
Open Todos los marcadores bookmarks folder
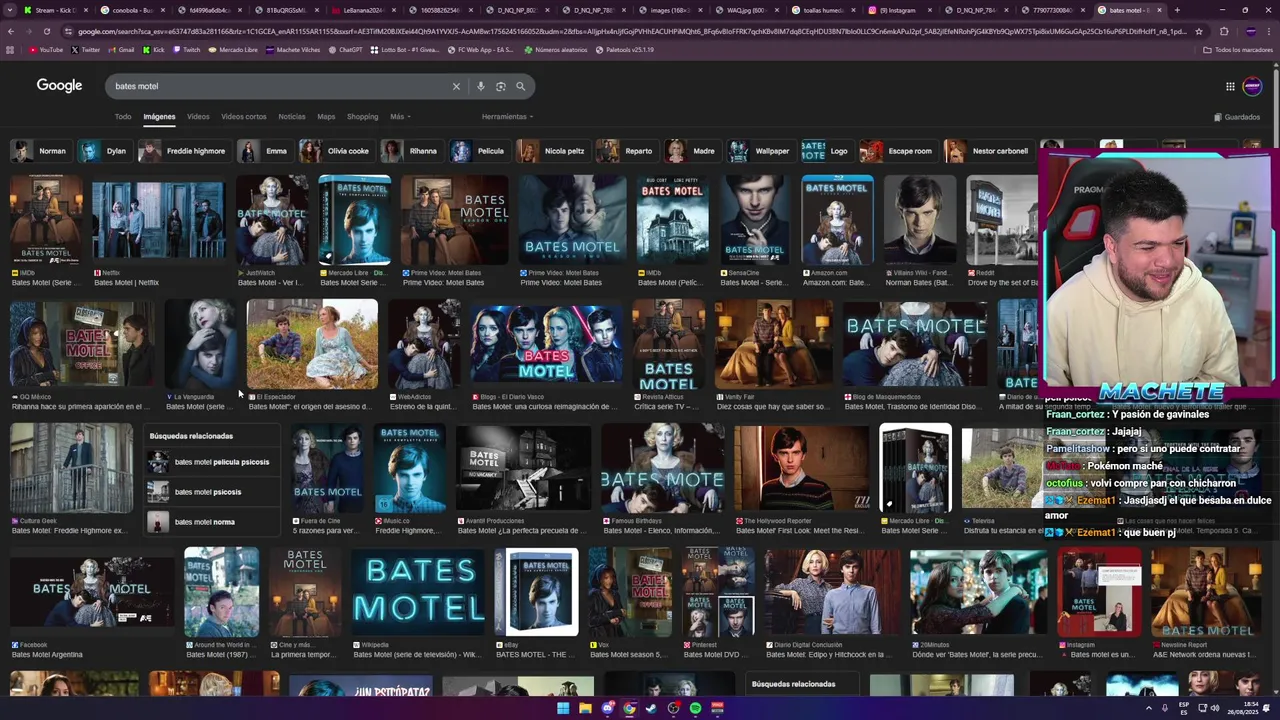point(1238,49)
